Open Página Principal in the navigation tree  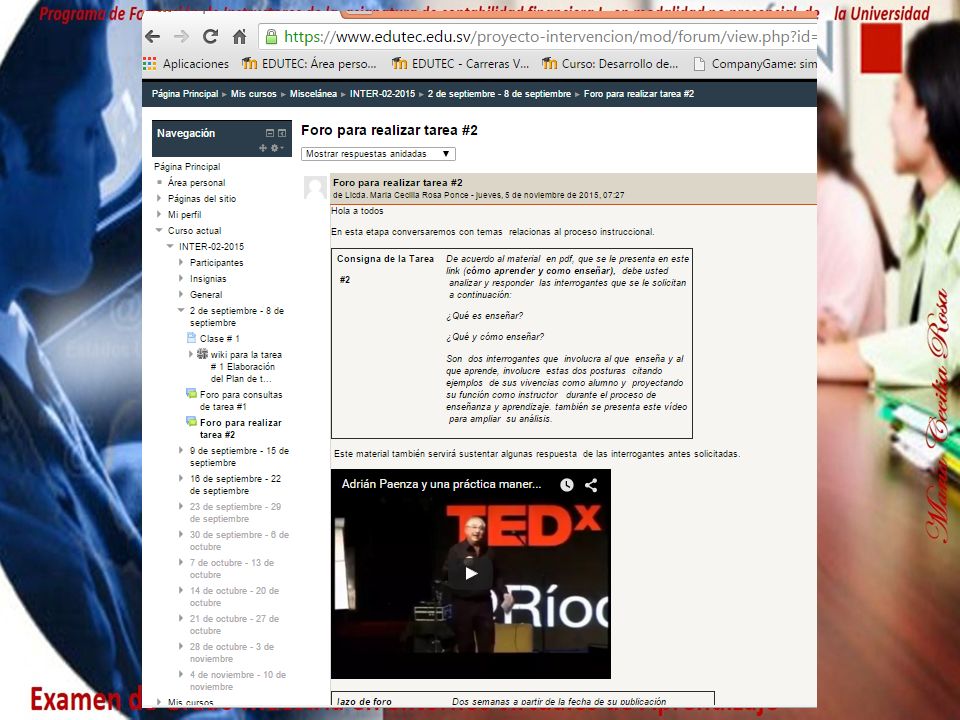187,167
